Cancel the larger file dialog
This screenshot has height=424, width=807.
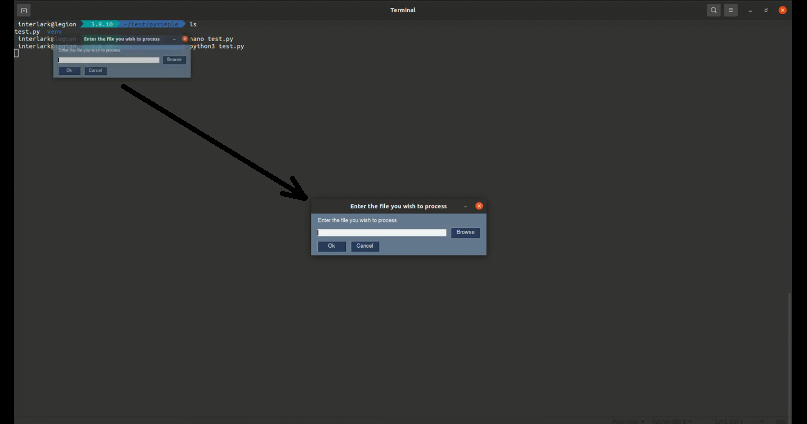(x=365, y=246)
